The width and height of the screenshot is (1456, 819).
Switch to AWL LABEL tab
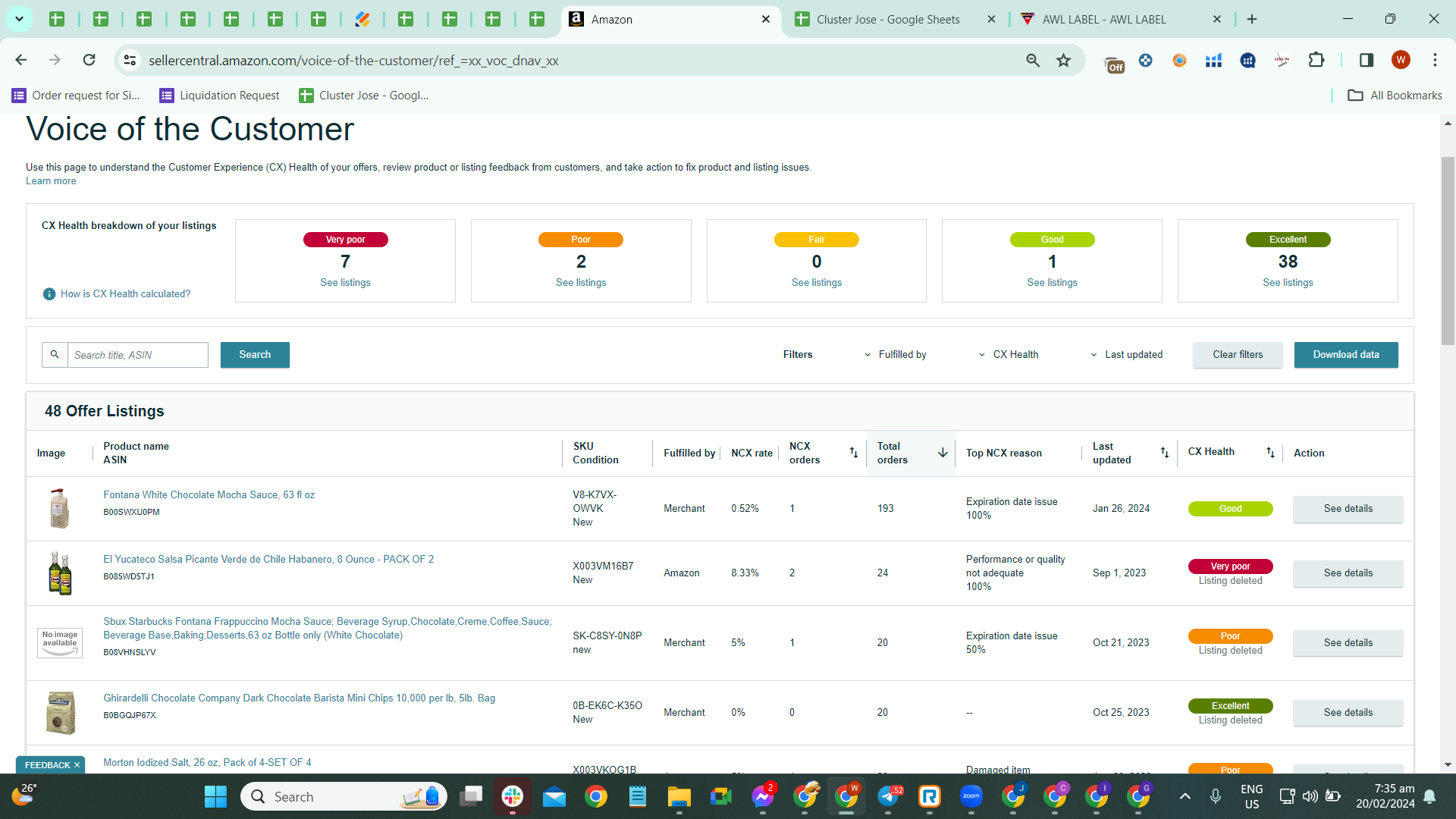pos(1121,20)
